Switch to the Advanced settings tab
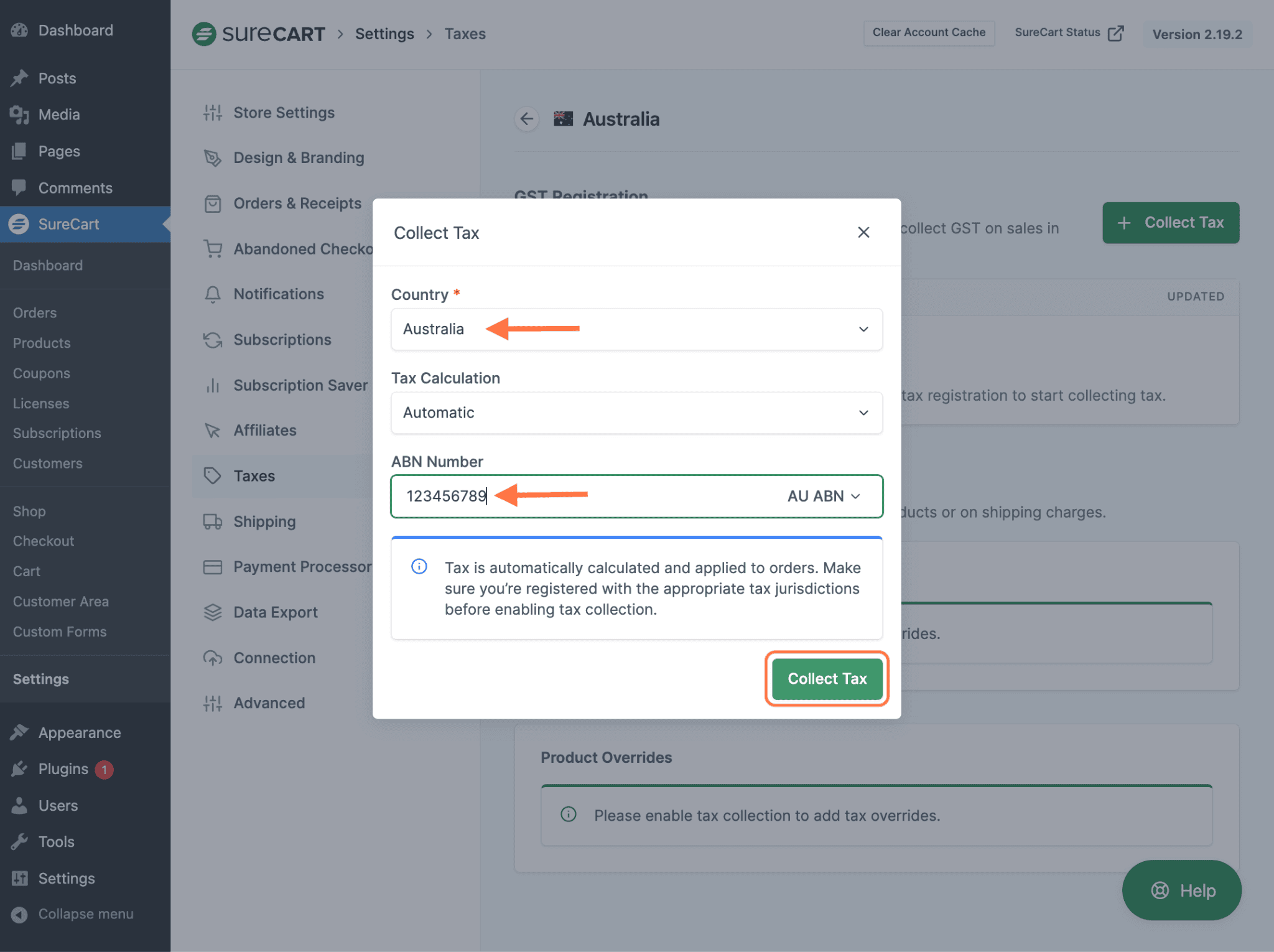This screenshot has height=952, width=1274. [212, 702]
